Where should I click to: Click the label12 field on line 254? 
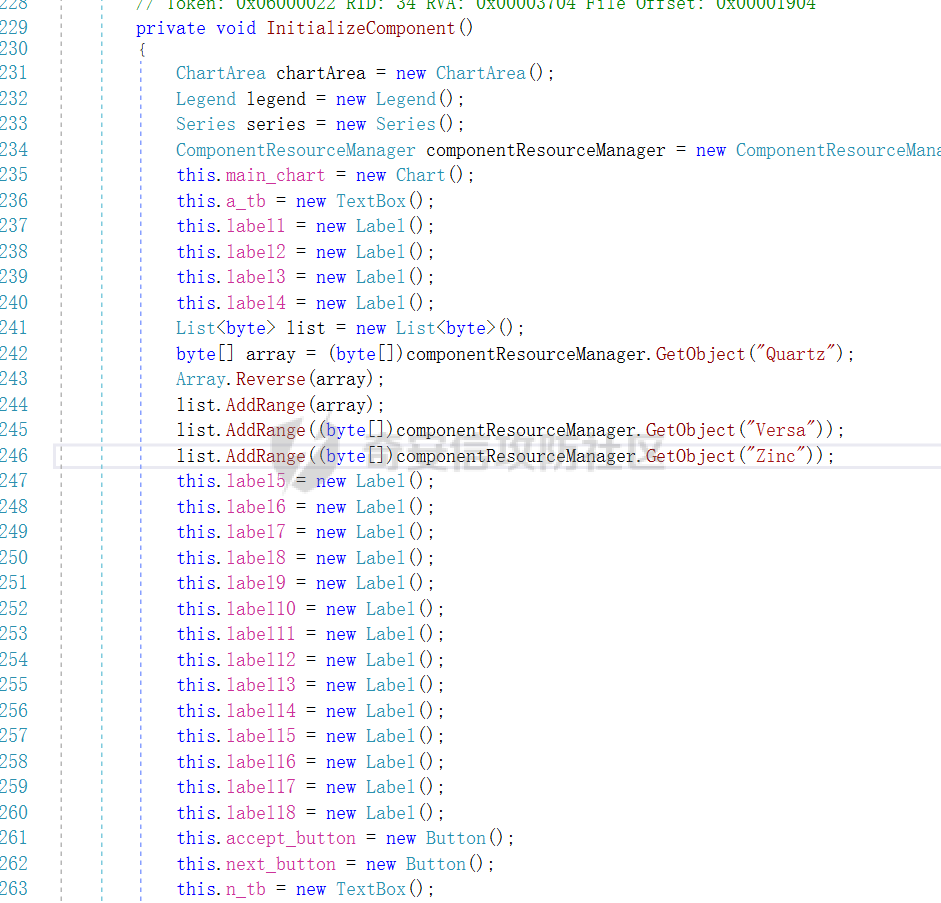point(260,660)
